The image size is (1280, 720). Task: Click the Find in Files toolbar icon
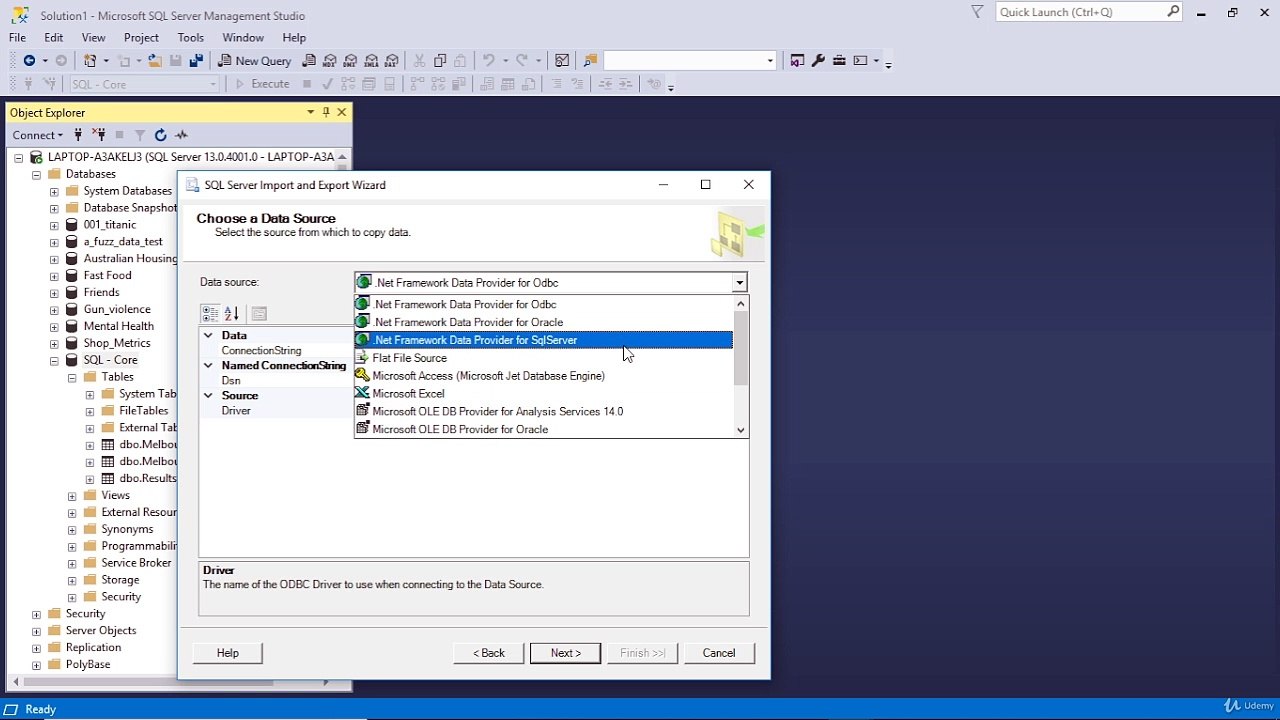[x=590, y=61]
